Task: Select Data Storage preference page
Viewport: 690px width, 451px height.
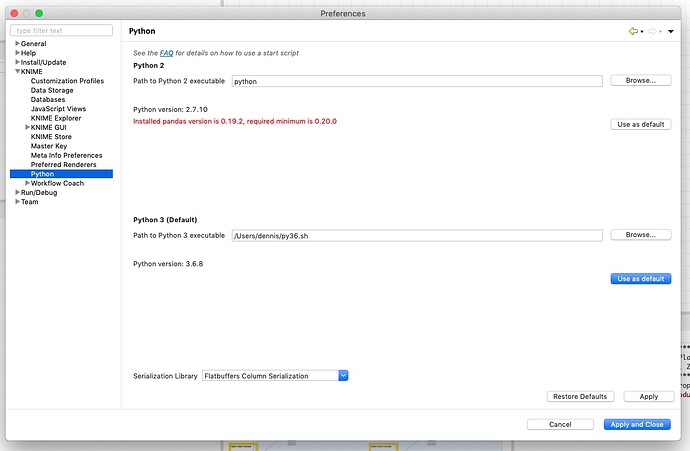Action: tap(52, 90)
